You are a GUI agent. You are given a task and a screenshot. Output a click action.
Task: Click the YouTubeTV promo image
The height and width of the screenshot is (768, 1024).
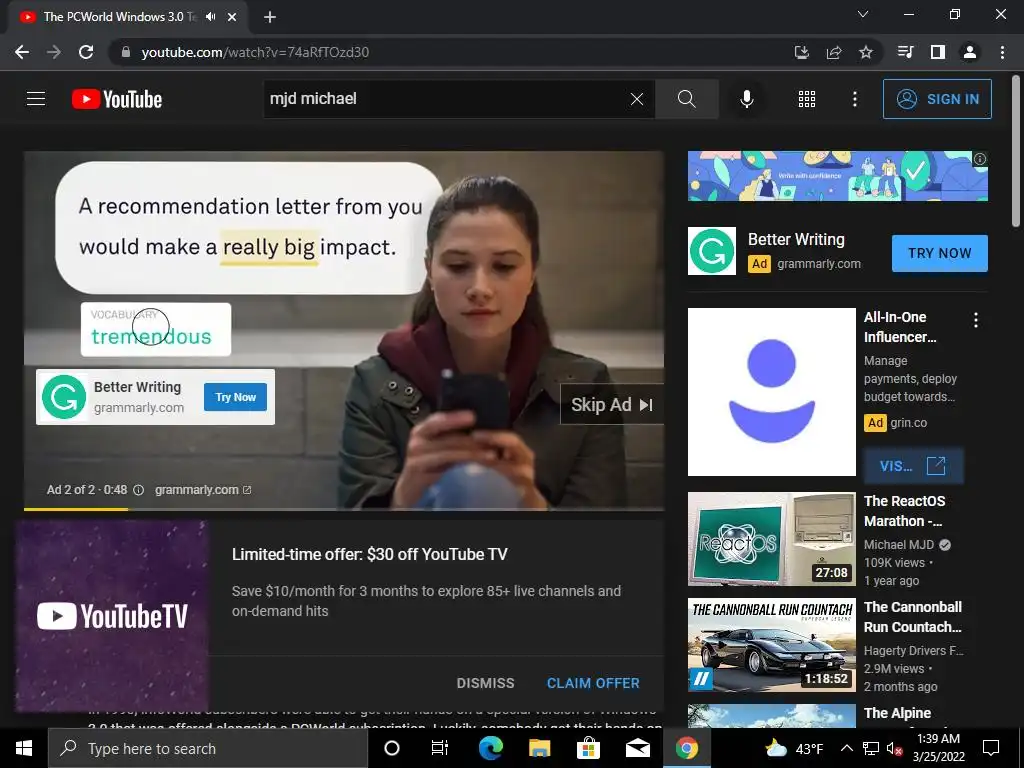point(112,616)
